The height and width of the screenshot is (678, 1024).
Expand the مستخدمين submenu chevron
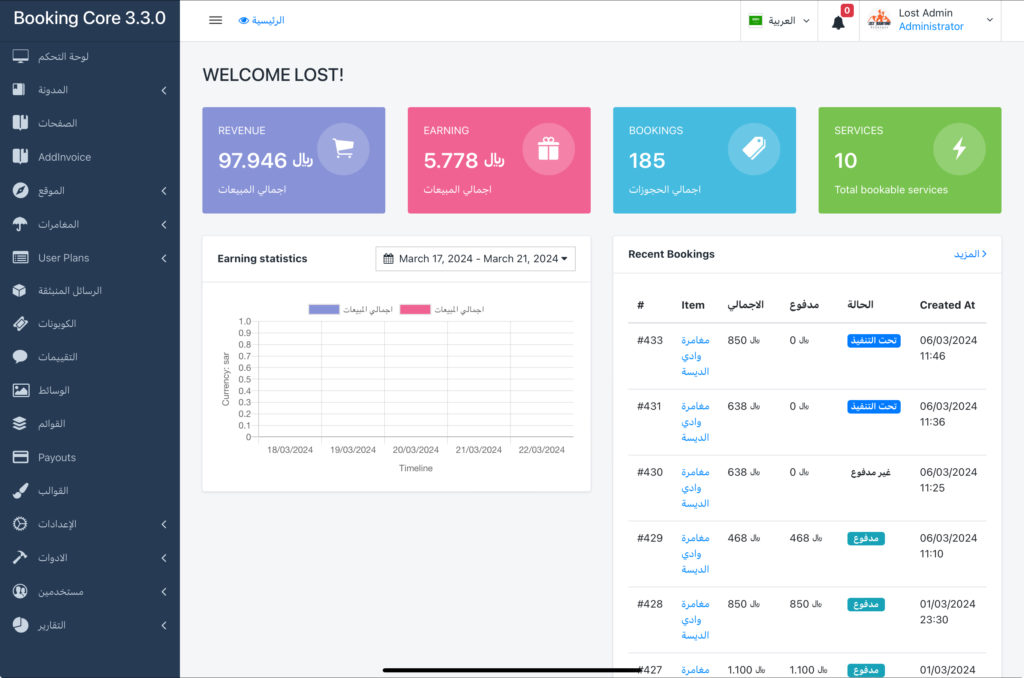(164, 592)
